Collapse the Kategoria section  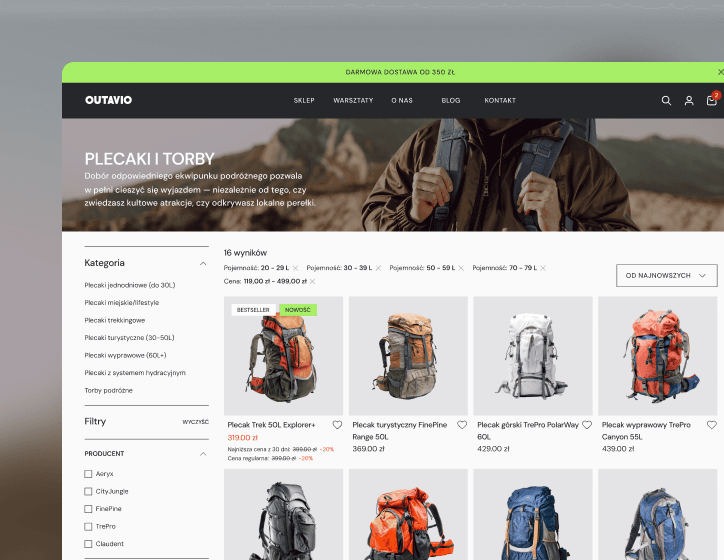click(x=203, y=263)
